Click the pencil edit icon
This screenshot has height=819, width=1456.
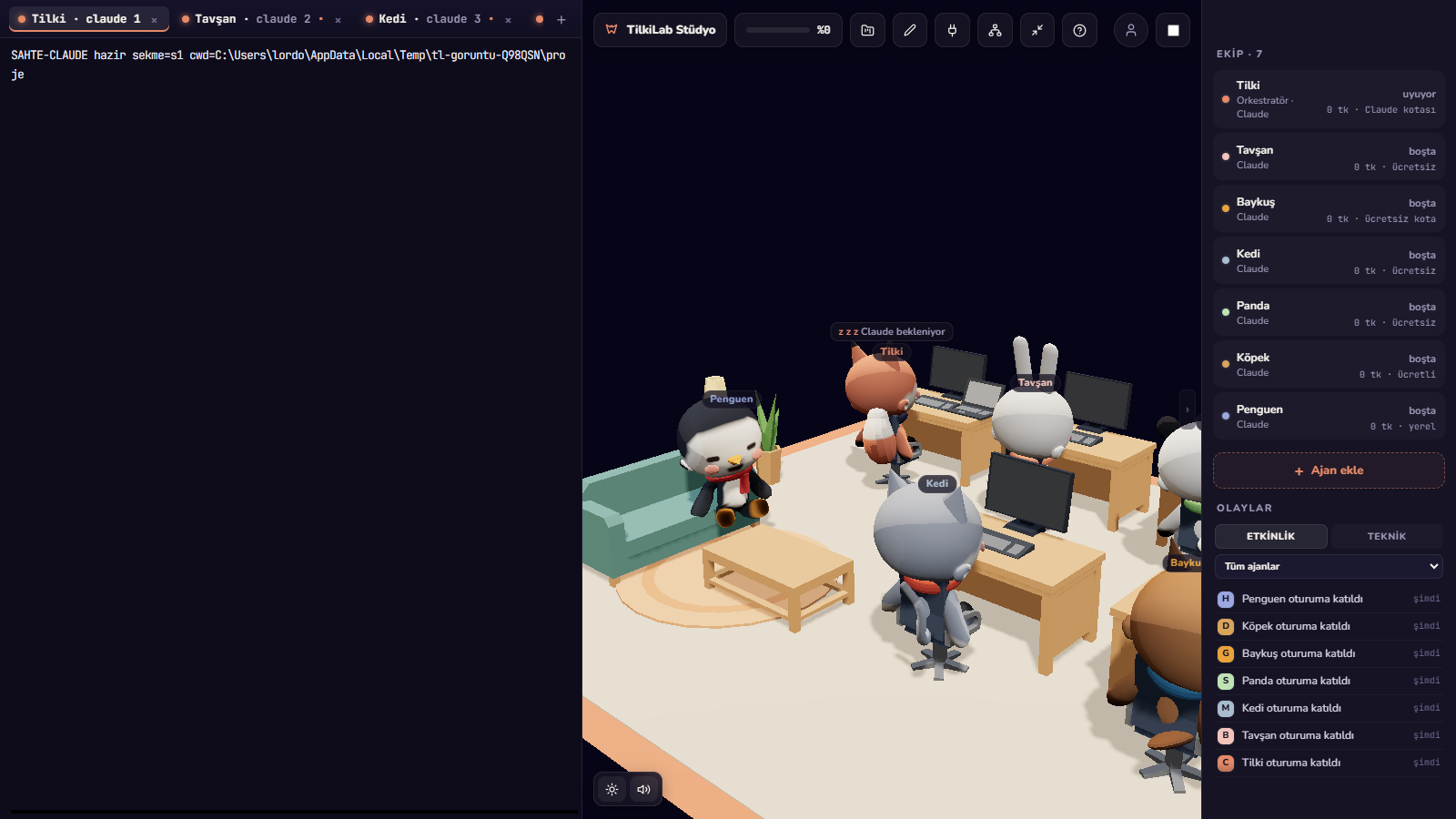(x=910, y=30)
